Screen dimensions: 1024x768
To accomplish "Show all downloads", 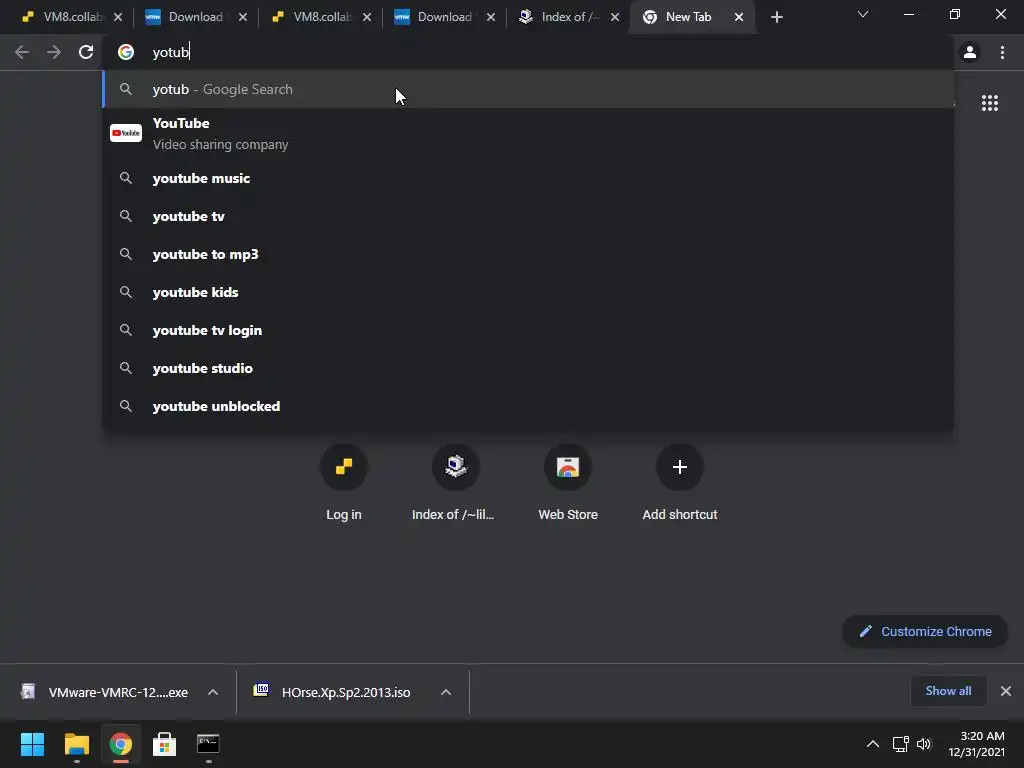I will [948, 691].
